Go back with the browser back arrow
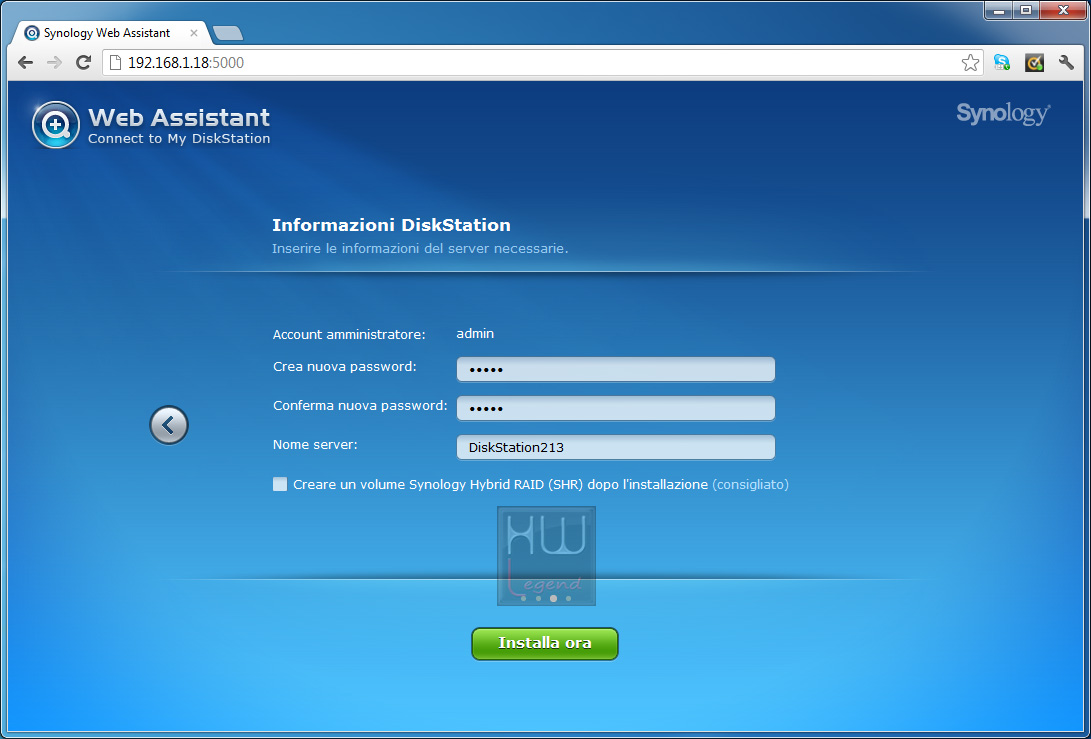The width and height of the screenshot is (1091, 739). click(x=26, y=63)
